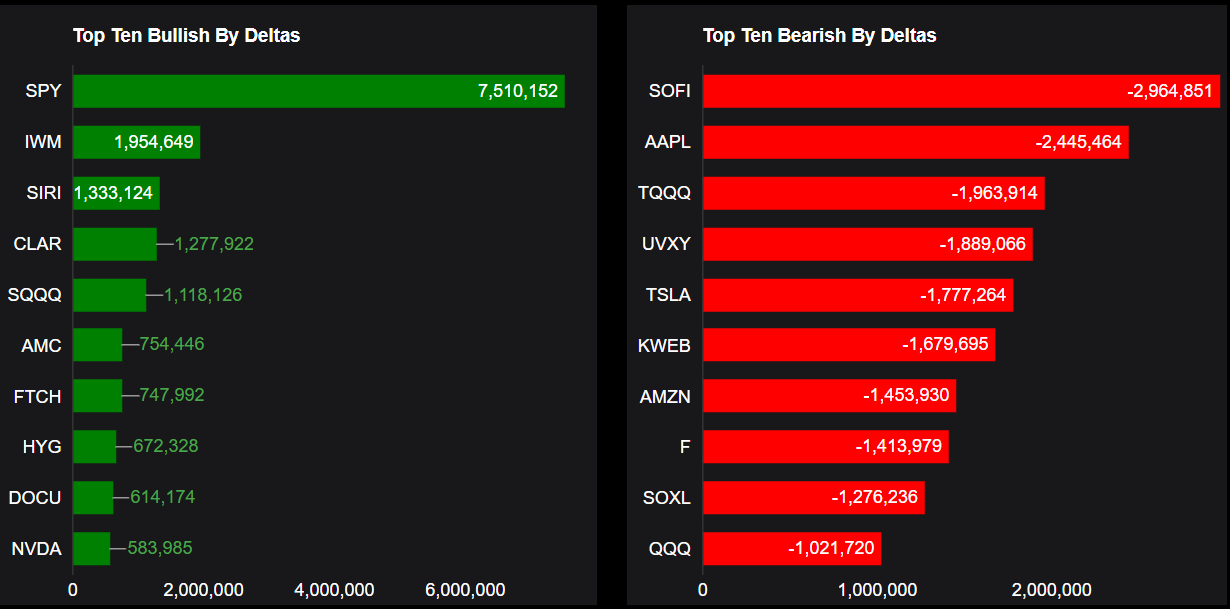Screen dimensions: 1230x609
Task: Click the QQQ bearish bar
Action: coord(791,548)
